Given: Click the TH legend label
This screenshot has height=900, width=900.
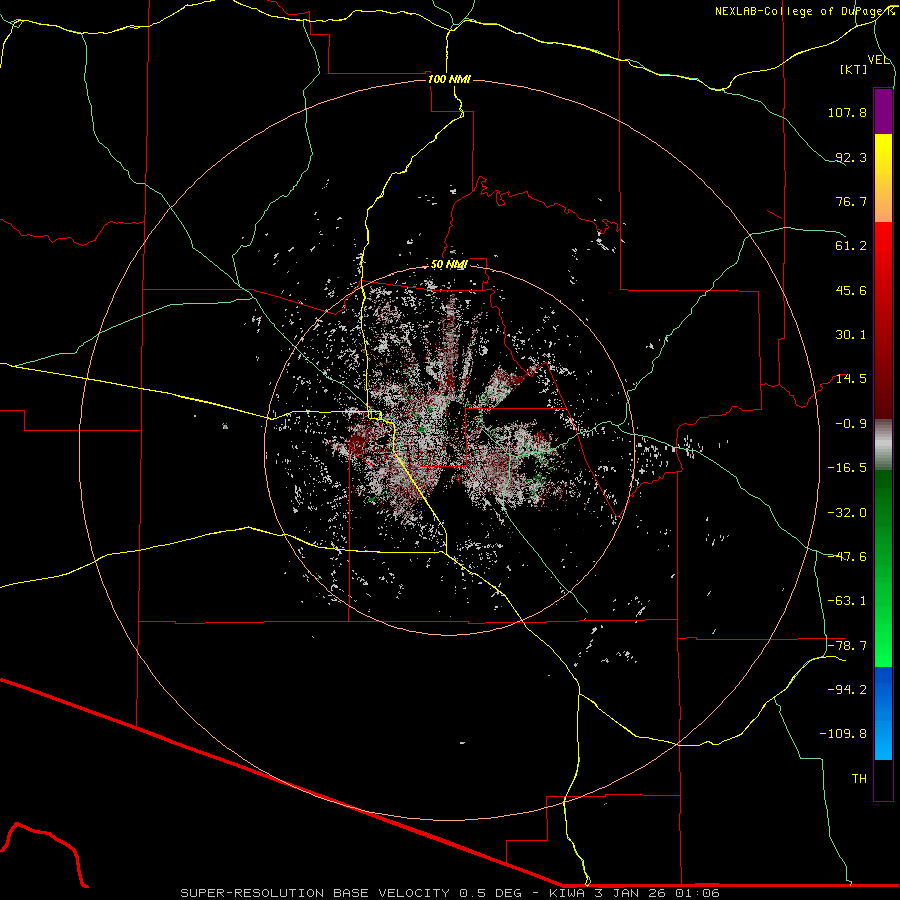Looking at the screenshot, I should click(859, 779).
